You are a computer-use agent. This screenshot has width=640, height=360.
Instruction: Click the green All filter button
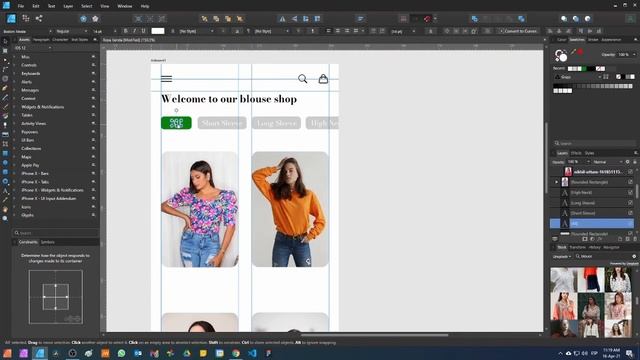[x=176, y=123]
